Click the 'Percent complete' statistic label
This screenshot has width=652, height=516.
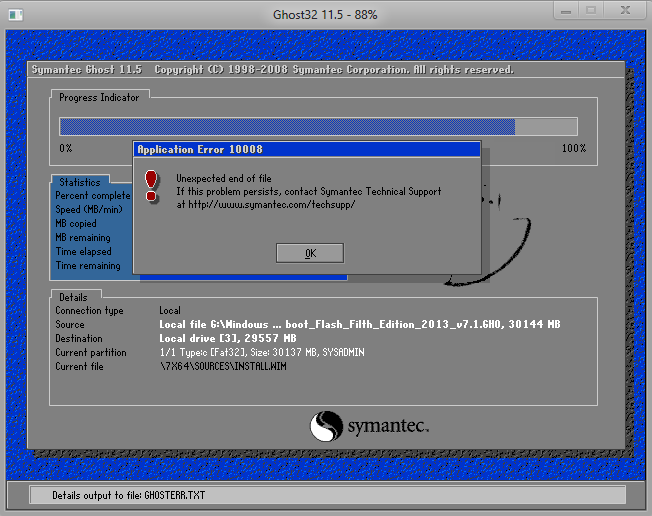pyautogui.click(x=93, y=195)
